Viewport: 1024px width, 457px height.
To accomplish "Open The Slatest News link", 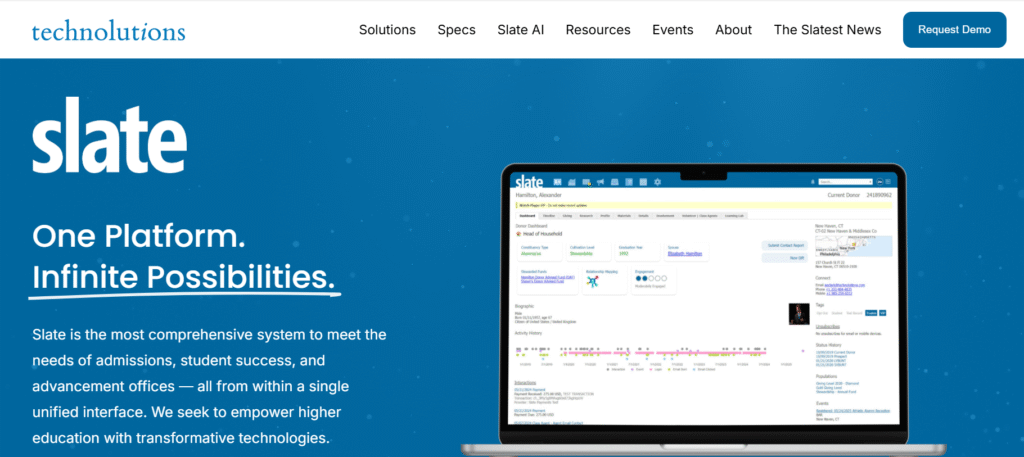I will 827,30.
